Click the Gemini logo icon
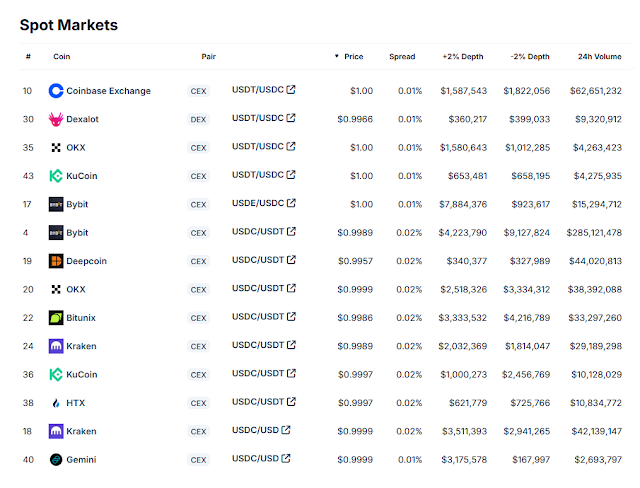Viewport: 640px width, 488px height. [56, 460]
